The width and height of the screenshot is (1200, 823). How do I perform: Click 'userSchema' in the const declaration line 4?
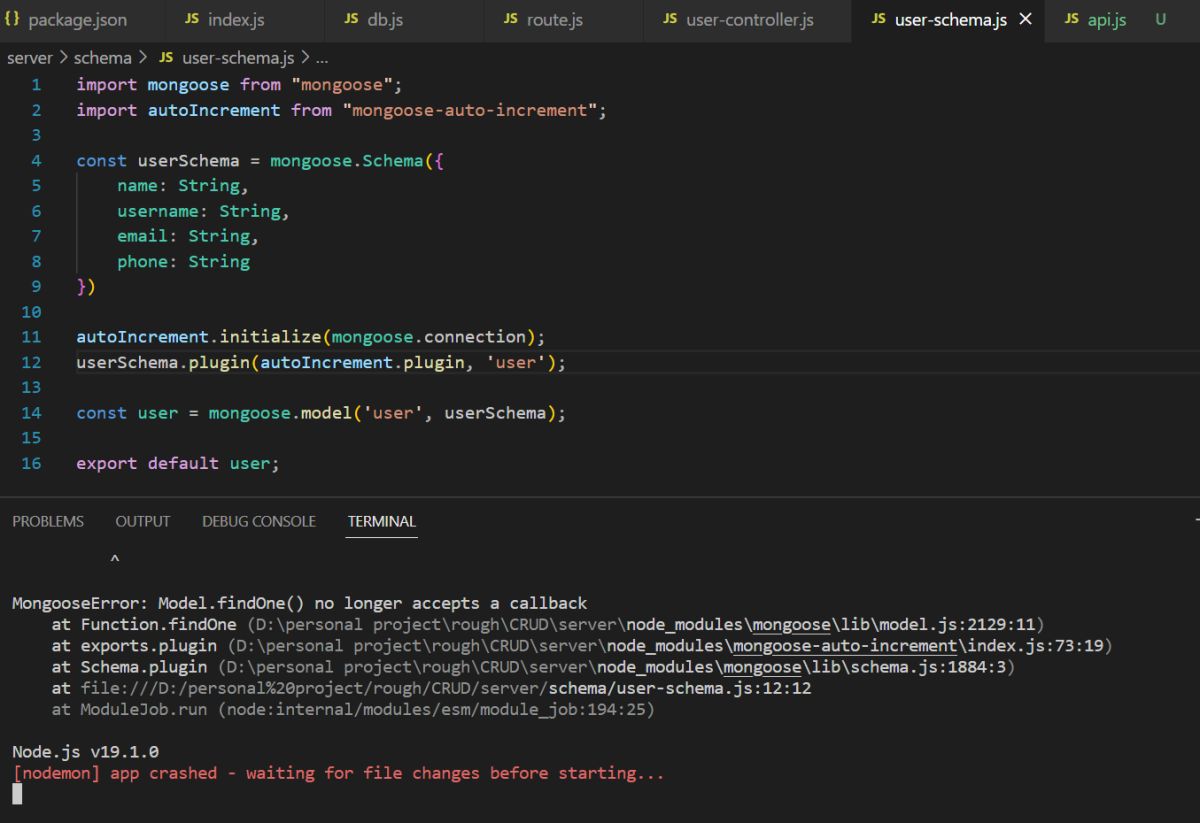pos(189,161)
